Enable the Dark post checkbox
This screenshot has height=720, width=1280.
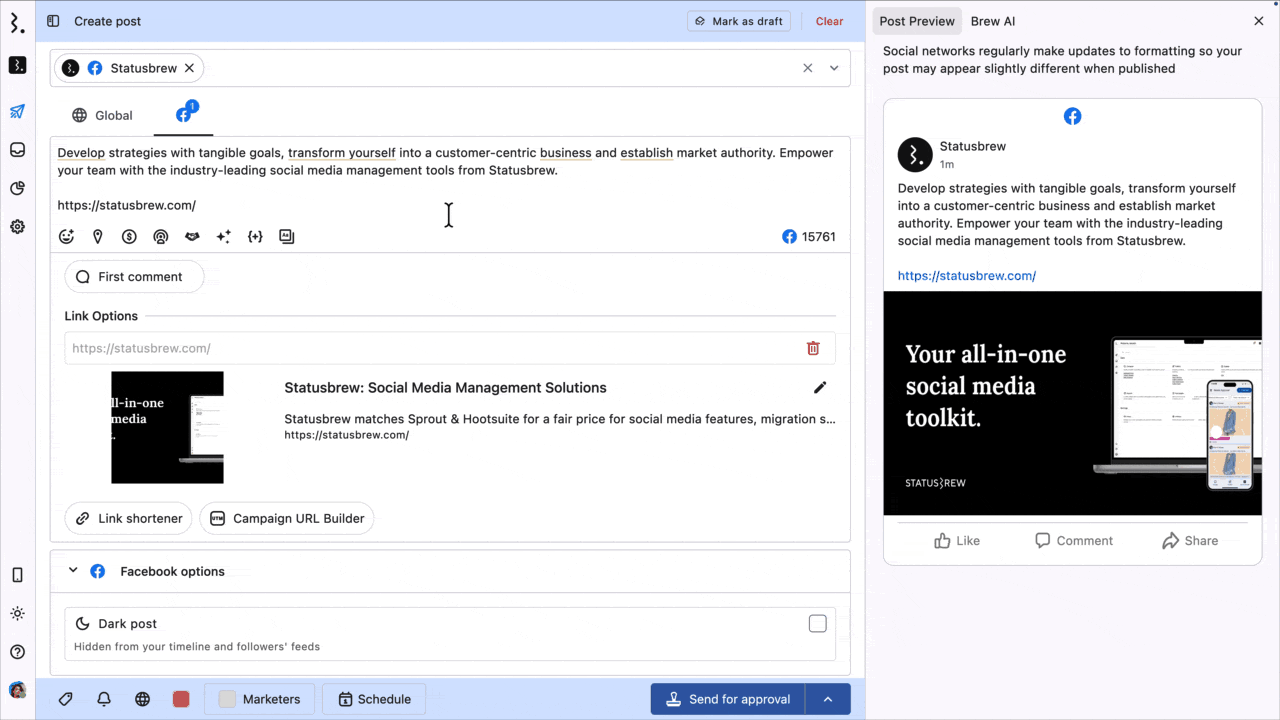(817, 624)
